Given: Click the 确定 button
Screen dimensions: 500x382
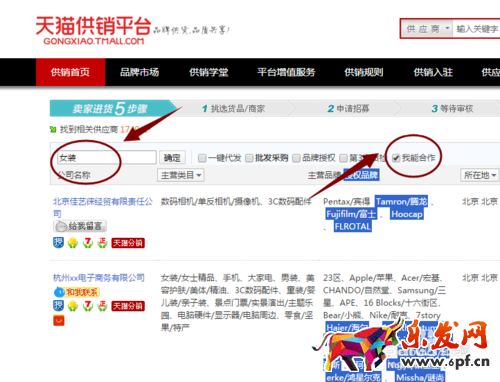Looking at the screenshot, I should click(x=172, y=158).
